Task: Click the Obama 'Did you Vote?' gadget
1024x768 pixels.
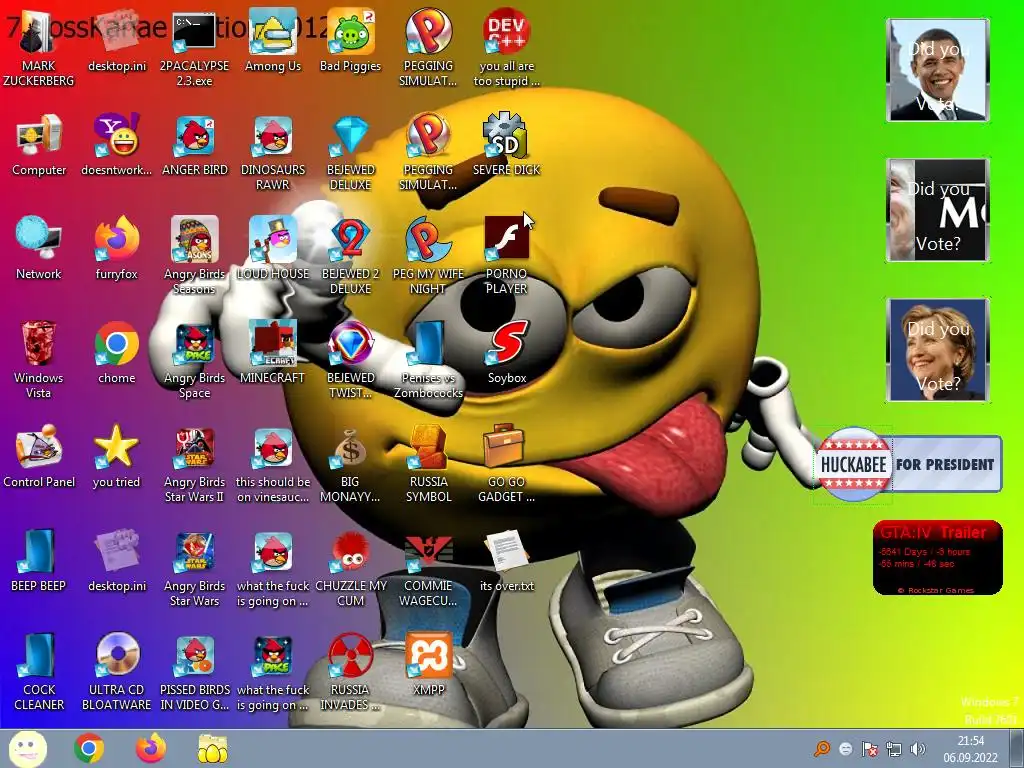Action: coord(938,70)
